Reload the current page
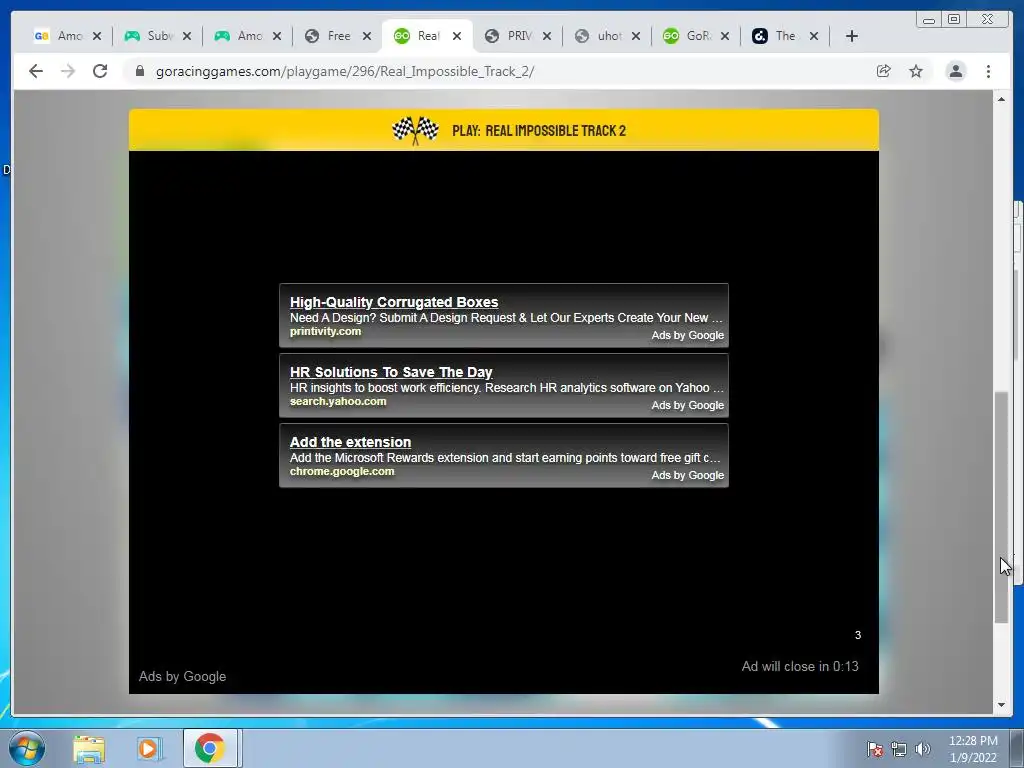The height and width of the screenshot is (768, 1024). pos(100,71)
